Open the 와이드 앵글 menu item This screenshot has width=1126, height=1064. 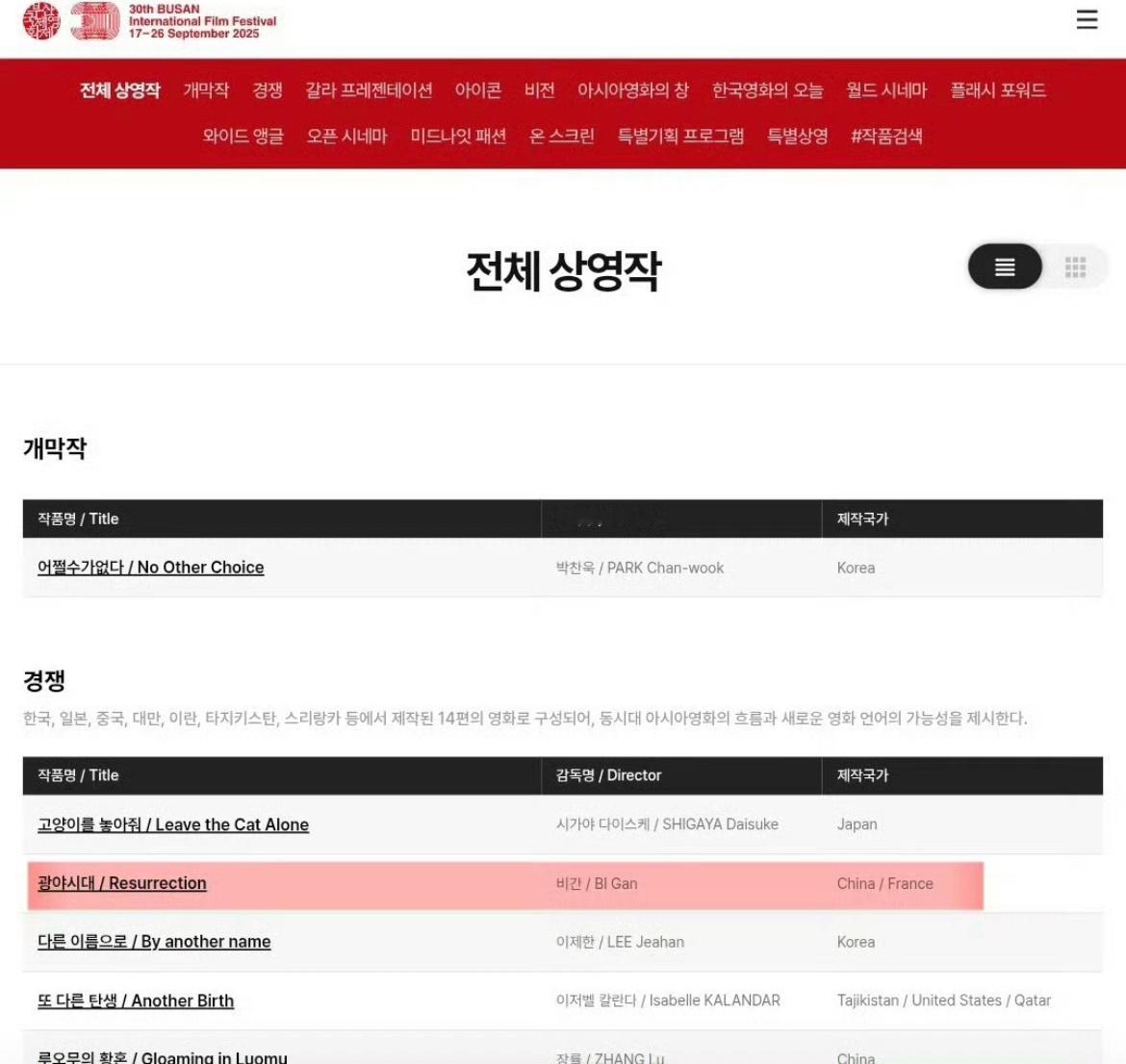pos(243,136)
